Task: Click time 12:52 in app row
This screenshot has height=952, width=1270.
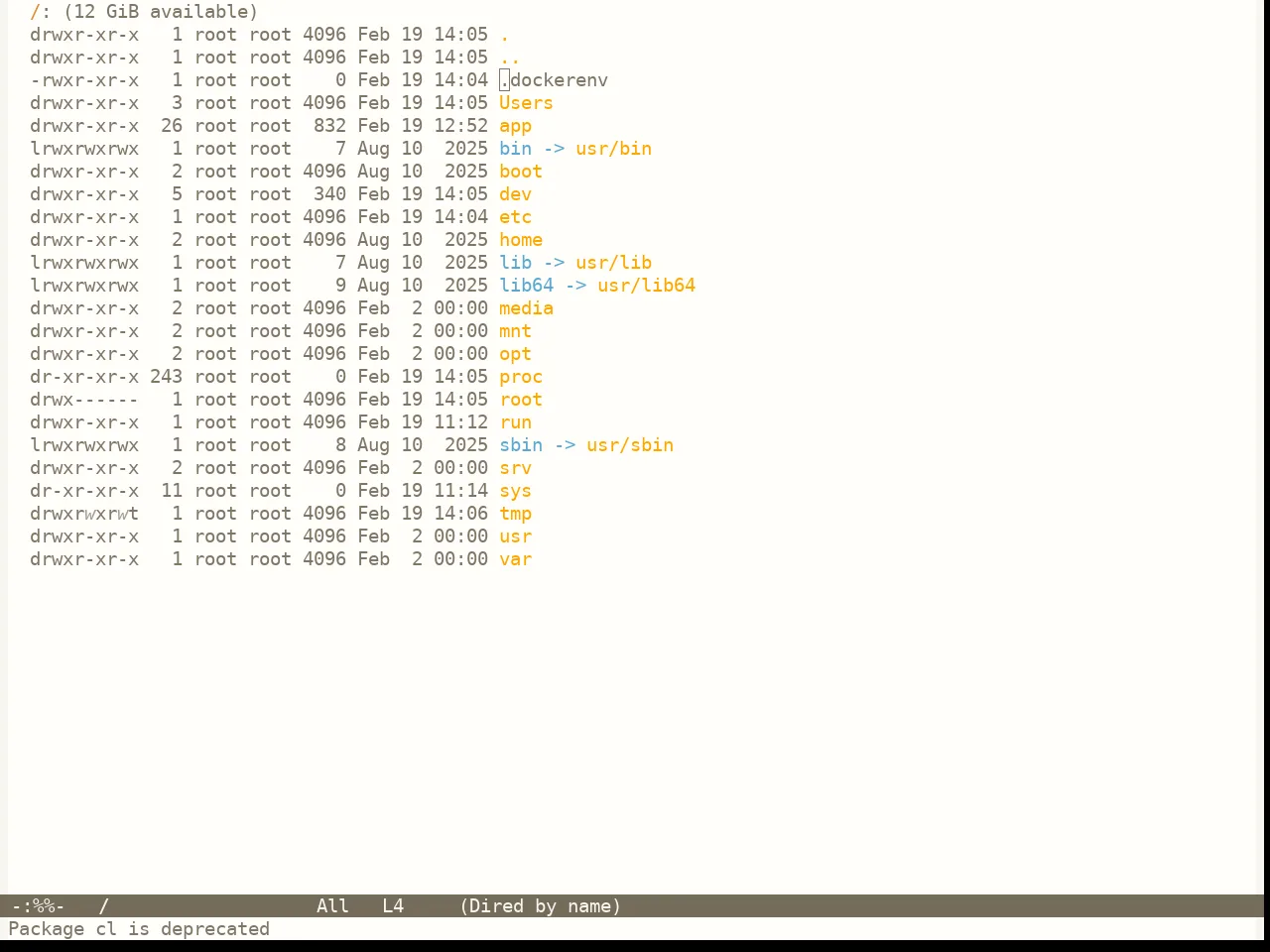Action: point(460,126)
